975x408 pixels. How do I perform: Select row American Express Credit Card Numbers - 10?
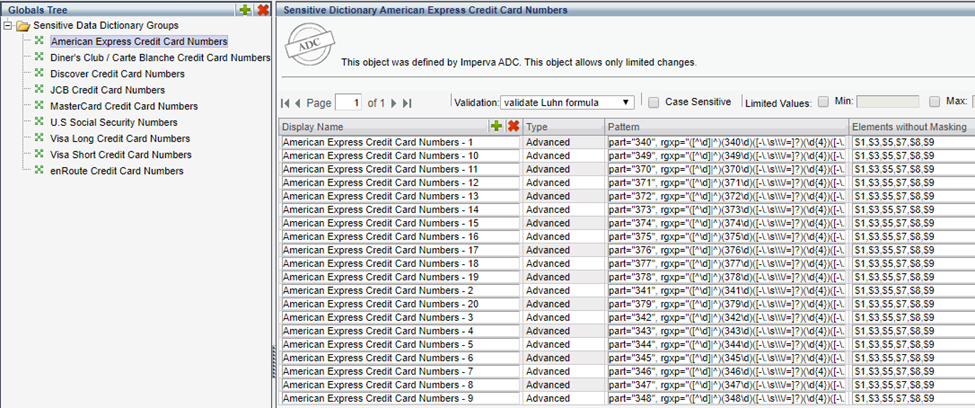coord(400,155)
